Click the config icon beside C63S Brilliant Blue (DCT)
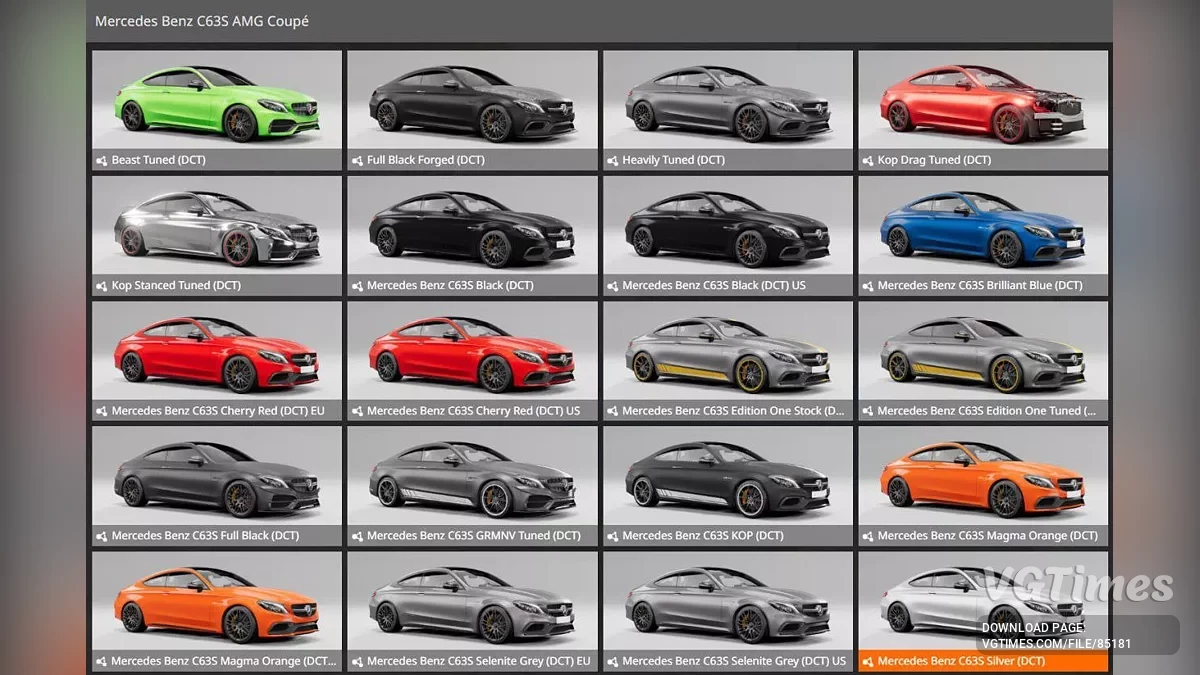The image size is (1200, 675). tap(868, 286)
